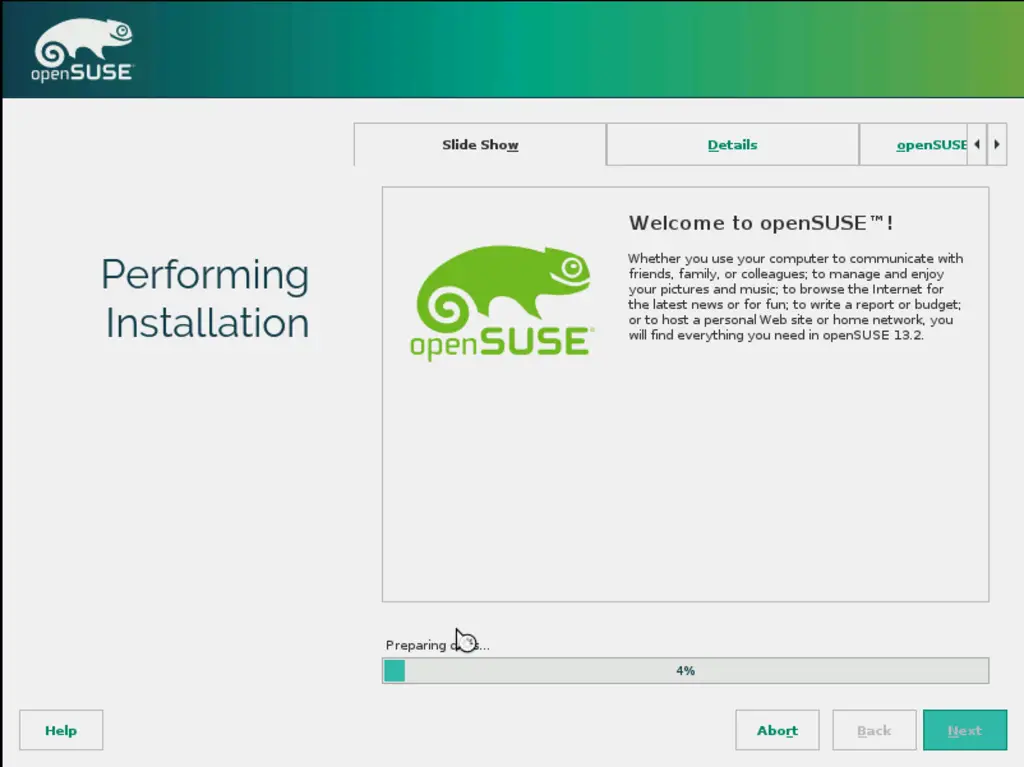The image size is (1024, 767).
Task: Click the welcome paragraph mentioning openSUSE 13.2
Action: click(x=795, y=297)
